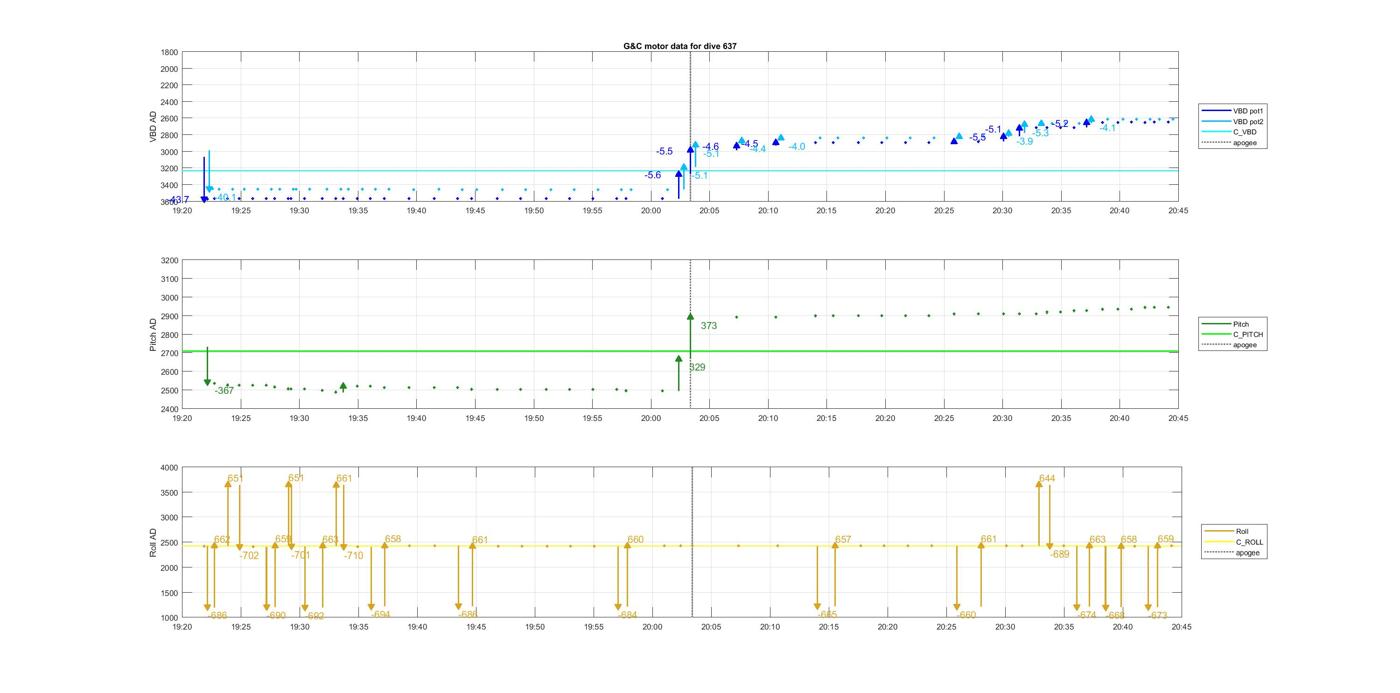1400x693 pixels.
Task: Click the VBD AD y-axis label
Action: [x=154, y=126]
